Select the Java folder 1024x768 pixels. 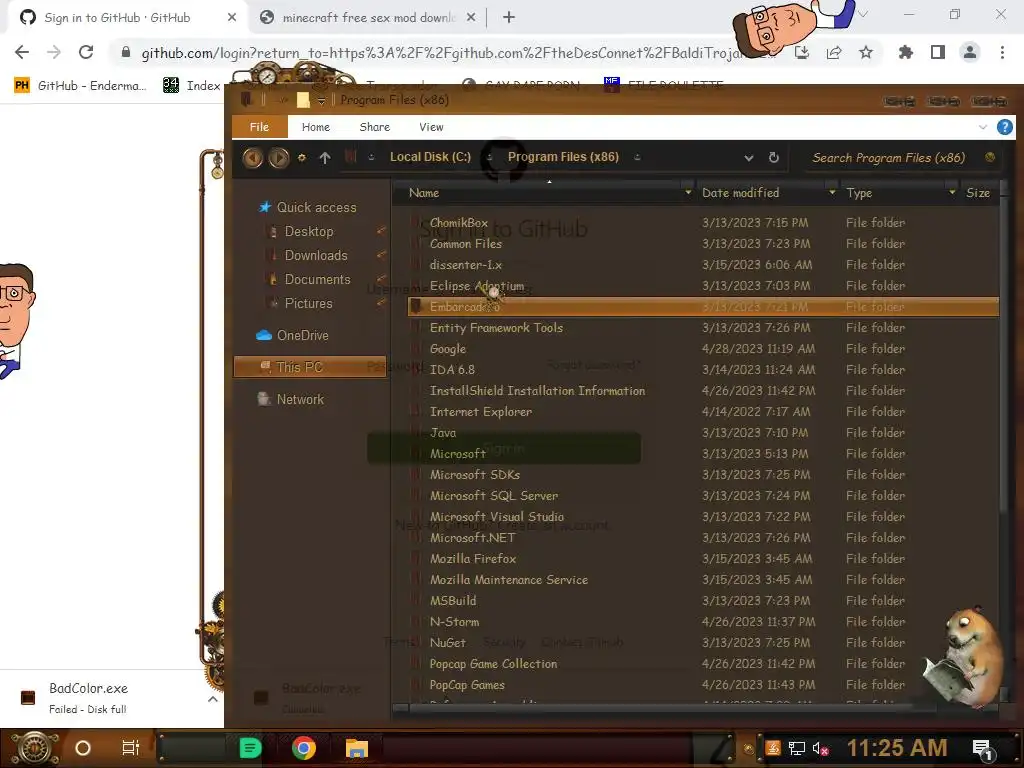coord(443,432)
